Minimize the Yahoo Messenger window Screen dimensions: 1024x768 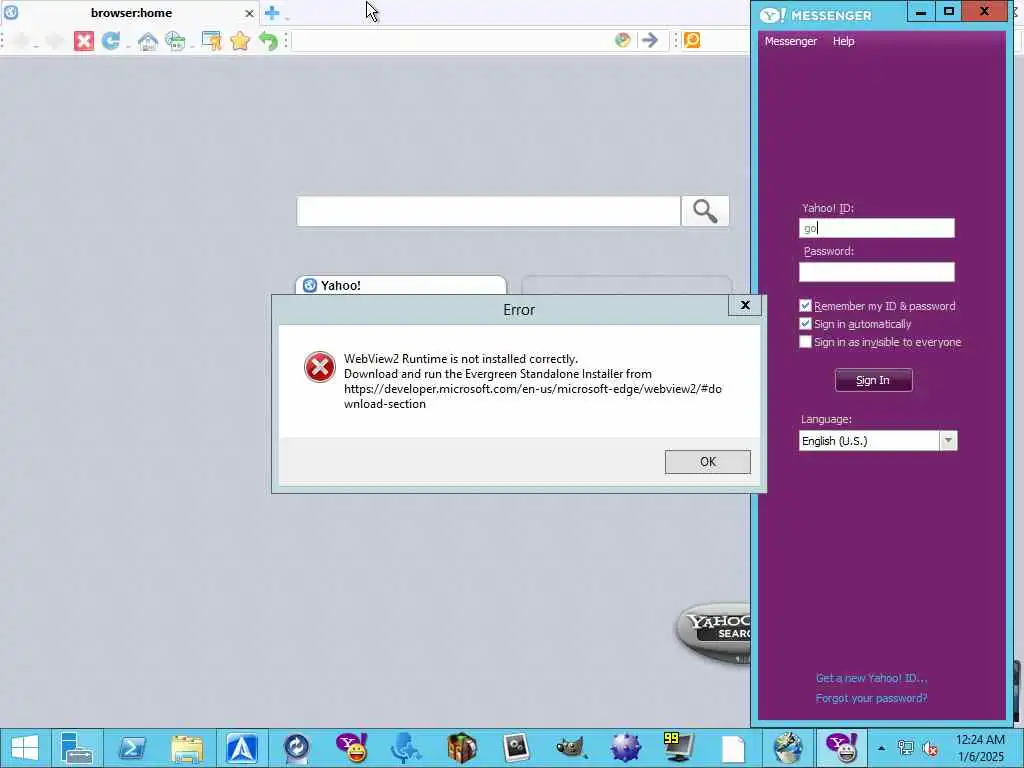(x=920, y=12)
